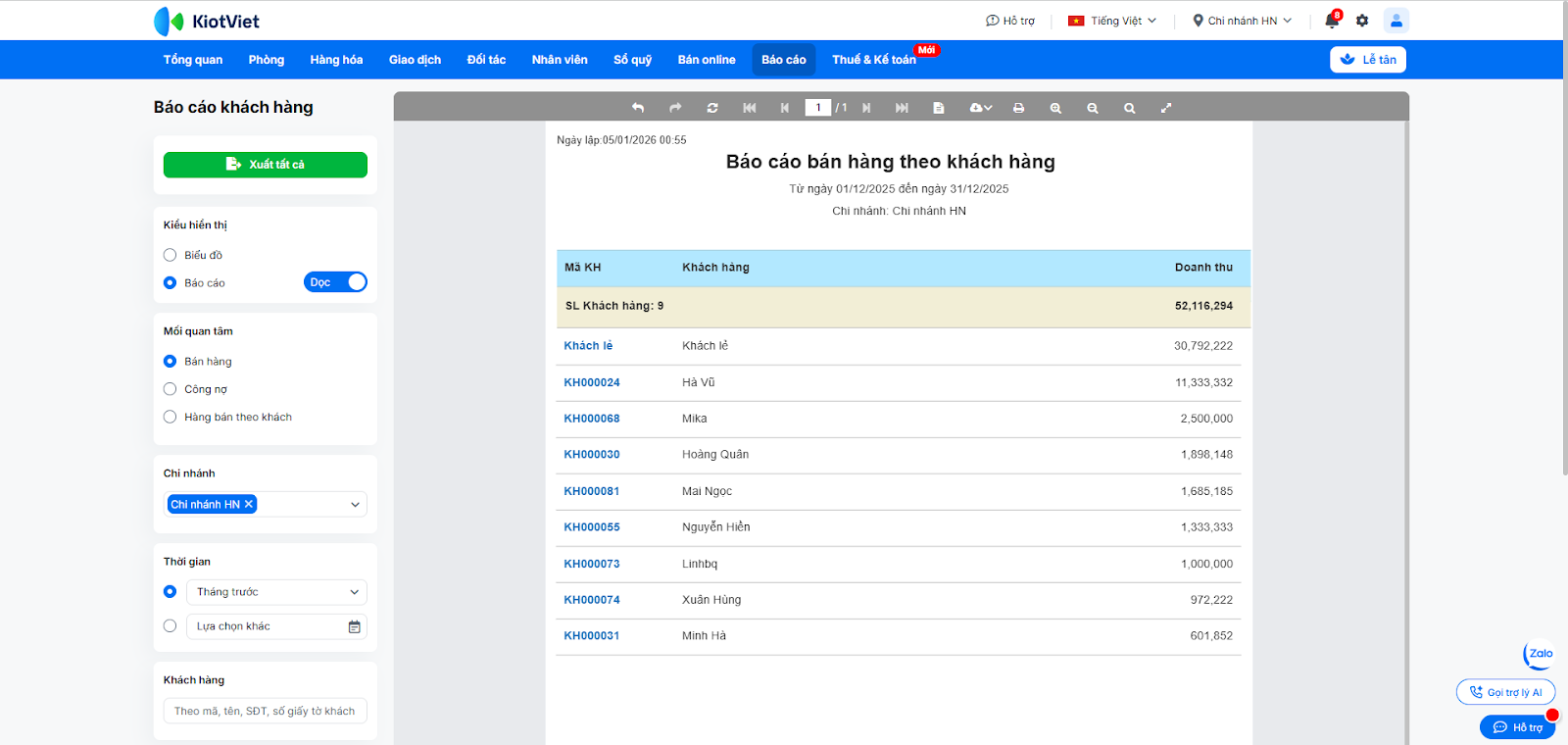Open the Tháng trước time dropdown
The height and width of the screenshot is (745, 1568).
pos(276,592)
